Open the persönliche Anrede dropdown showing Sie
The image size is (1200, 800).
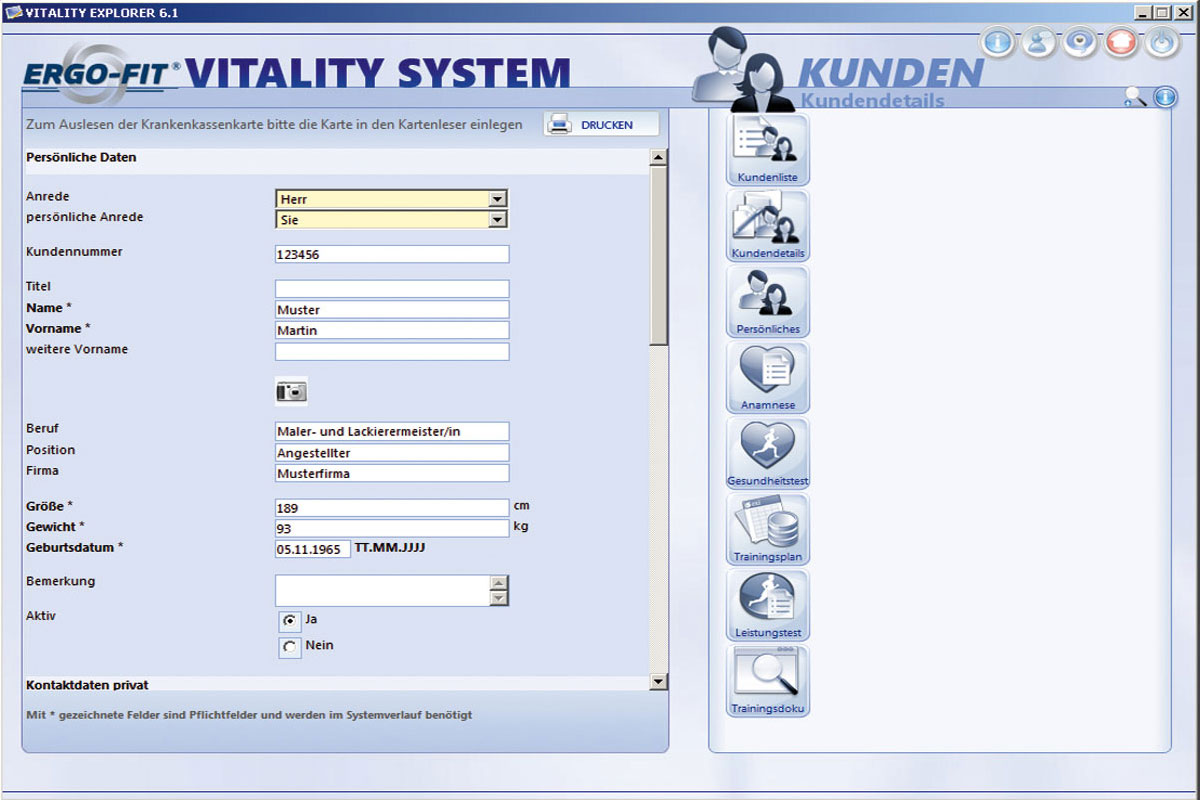392,219
